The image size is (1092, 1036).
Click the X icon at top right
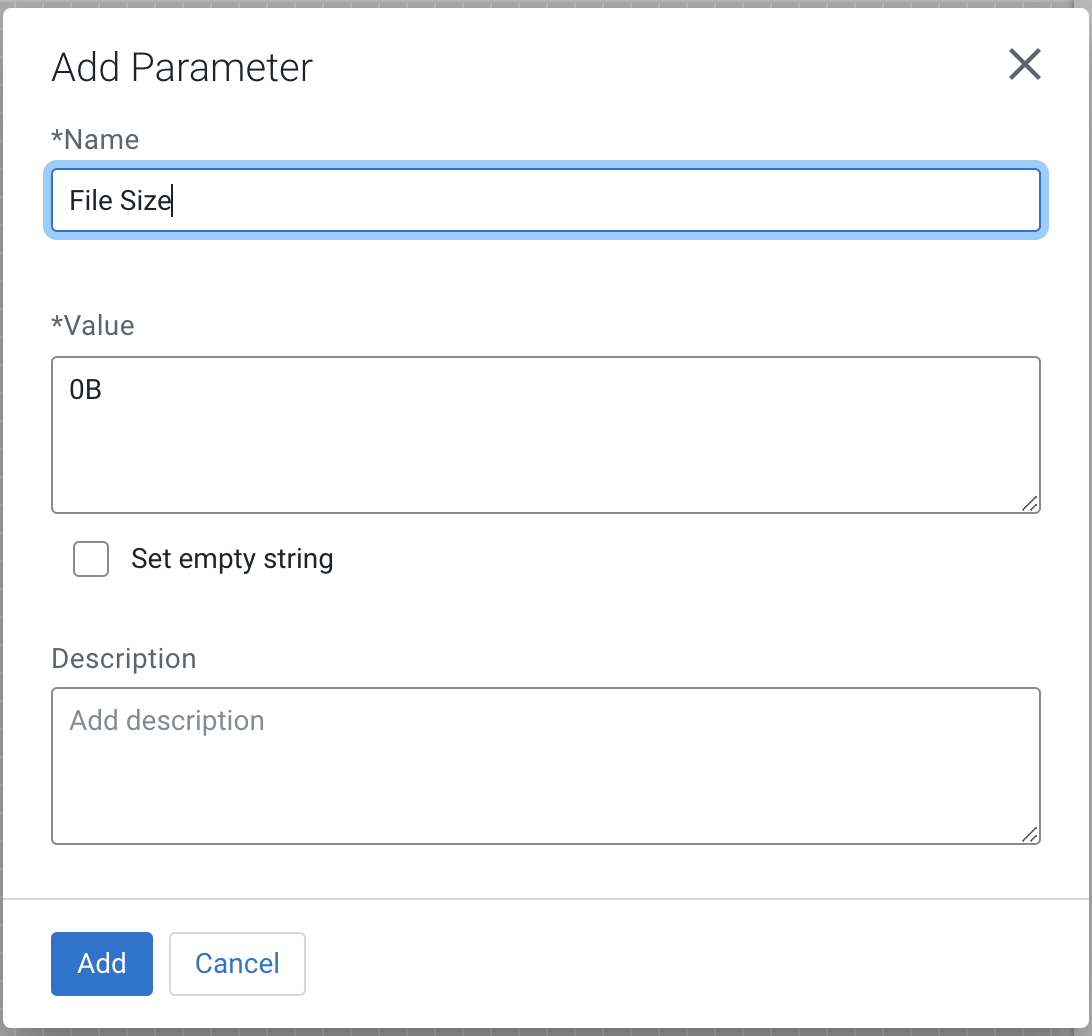point(1025,65)
